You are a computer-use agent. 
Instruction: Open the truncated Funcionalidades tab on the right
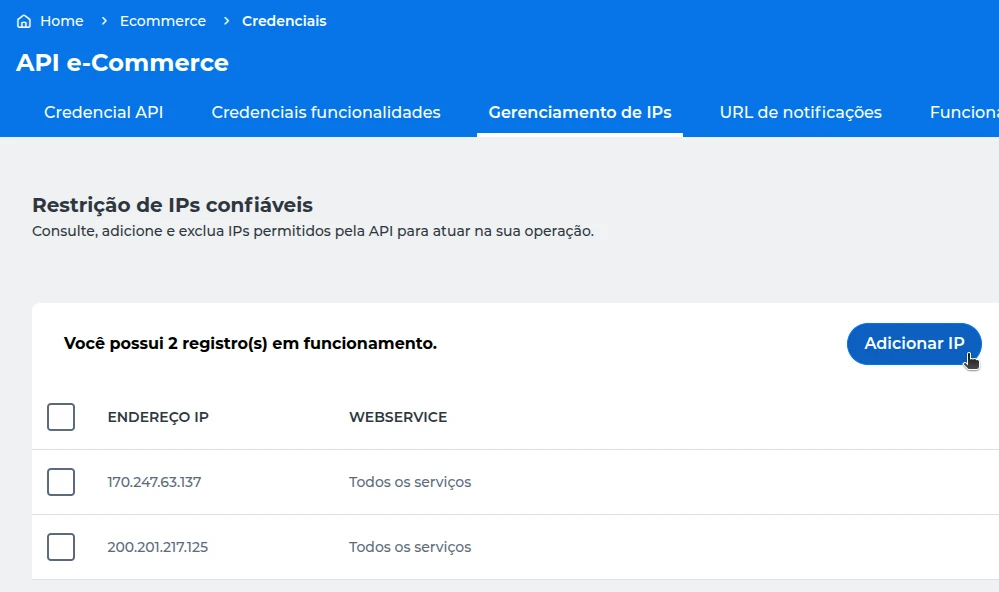coord(967,112)
